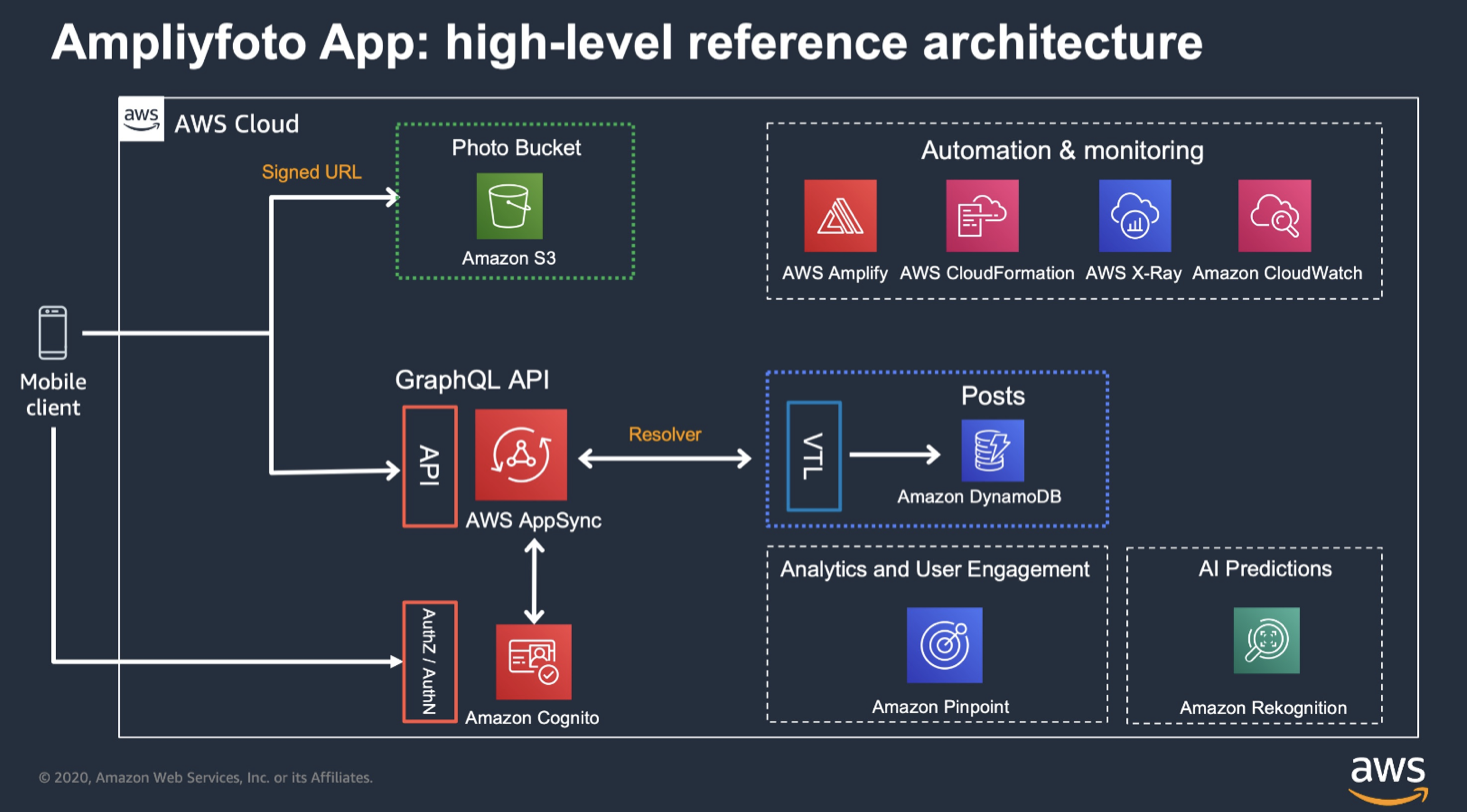Select the Amazon Rekognition icon
The width and height of the screenshot is (1468, 812).
pyautogui.click(x=1267, y=640)
